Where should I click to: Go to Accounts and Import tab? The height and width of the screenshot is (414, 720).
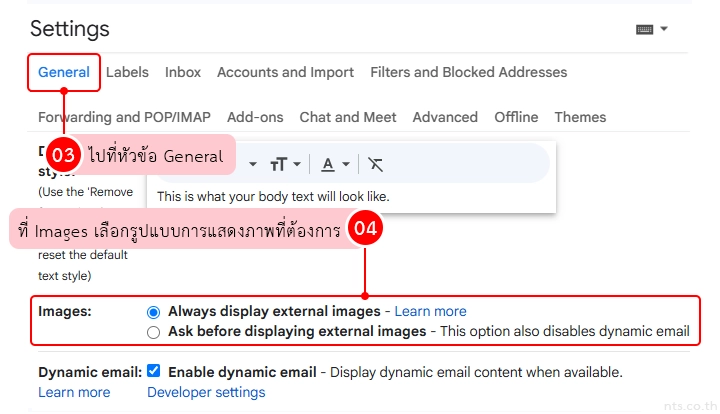[285, 73]
